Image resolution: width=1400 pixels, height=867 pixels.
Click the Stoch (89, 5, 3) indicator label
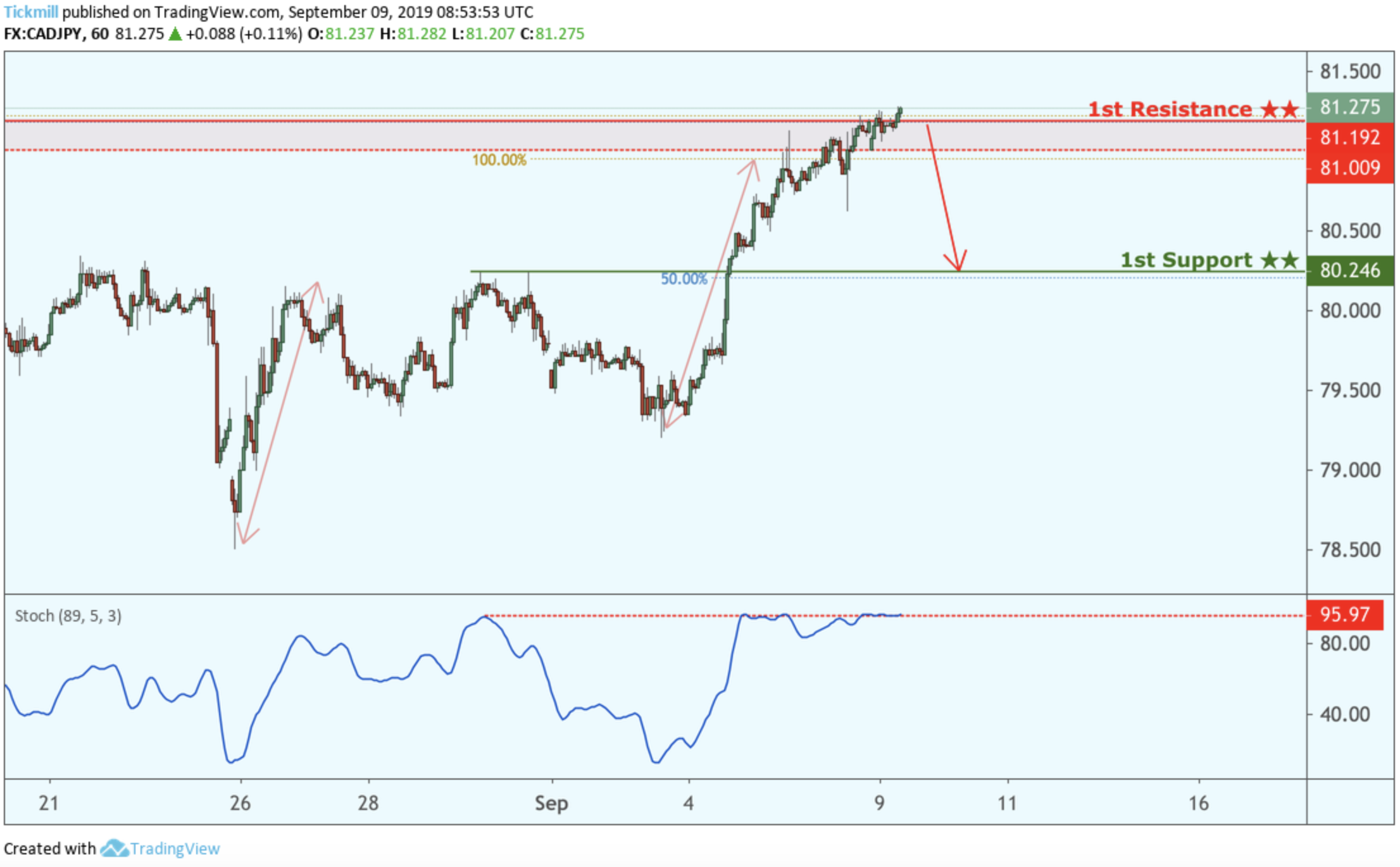[68, 616]
